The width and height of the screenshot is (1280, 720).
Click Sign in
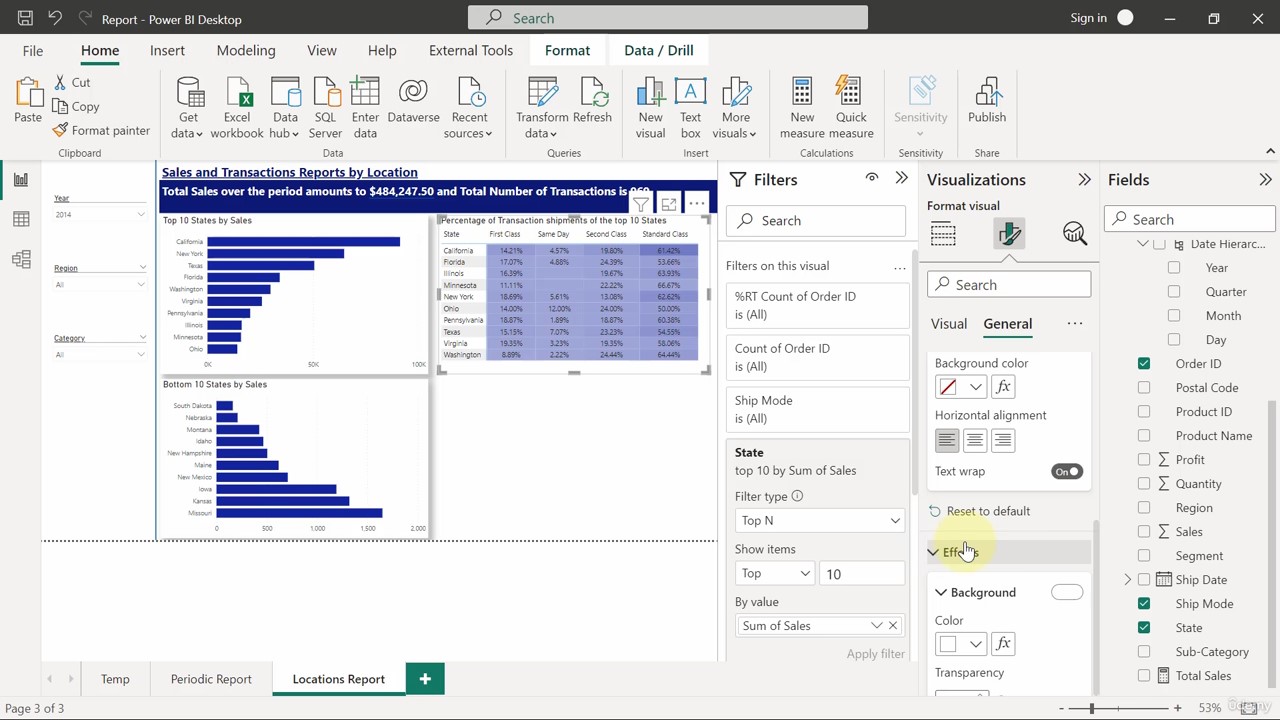pyautogui.click(x=1088, y=18)
